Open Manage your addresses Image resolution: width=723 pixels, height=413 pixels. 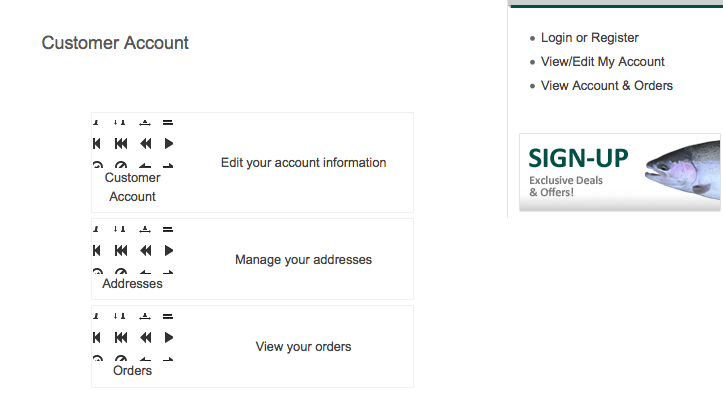click(x=303, y=260)
